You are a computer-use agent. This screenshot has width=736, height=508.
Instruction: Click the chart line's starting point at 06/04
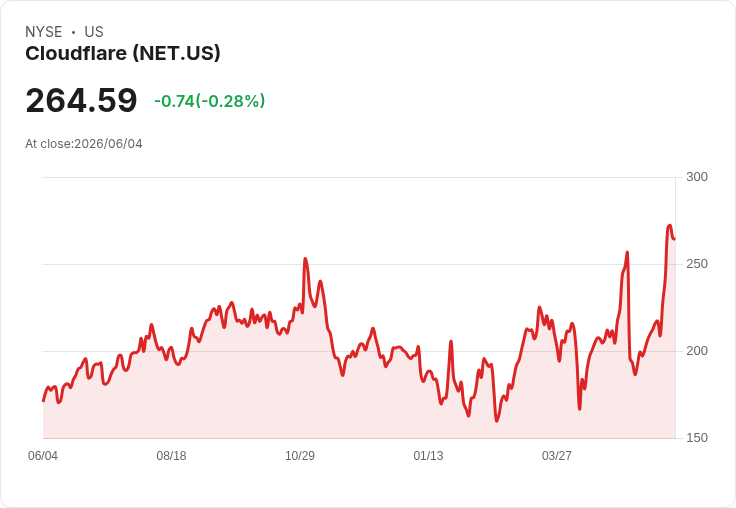point(43,401)
